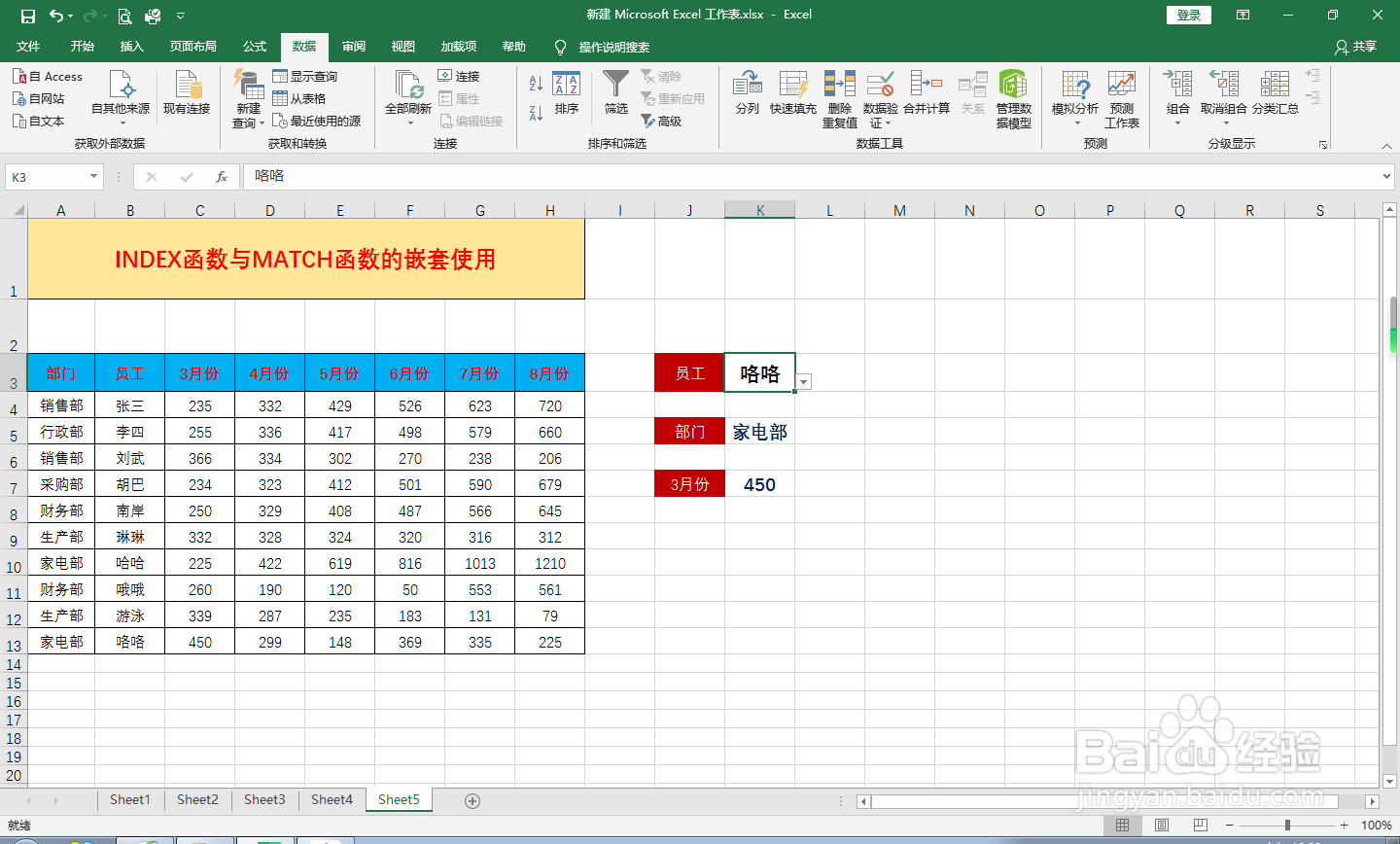The image size is (1400, 844).
Task: Expand the Ungroup (取消组合) dropdown
Action: 1225,123
